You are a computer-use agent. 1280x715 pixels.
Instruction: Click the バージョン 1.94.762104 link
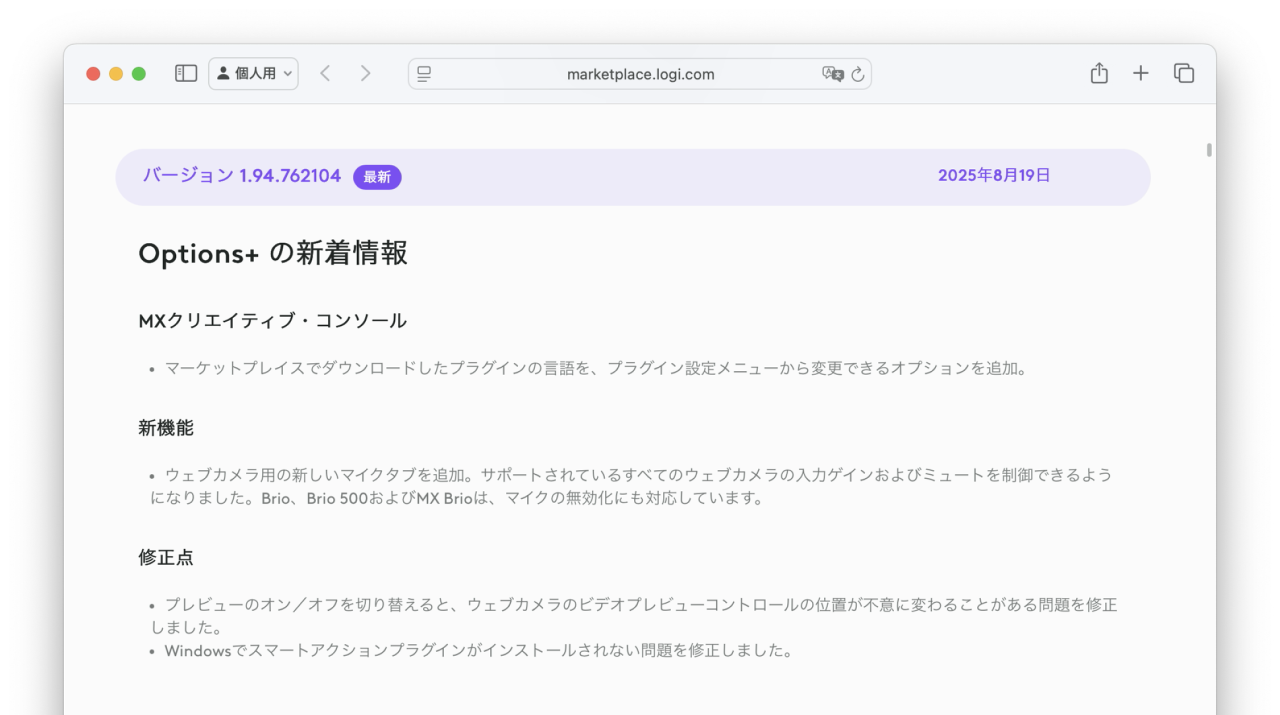(x=239, y=175)
